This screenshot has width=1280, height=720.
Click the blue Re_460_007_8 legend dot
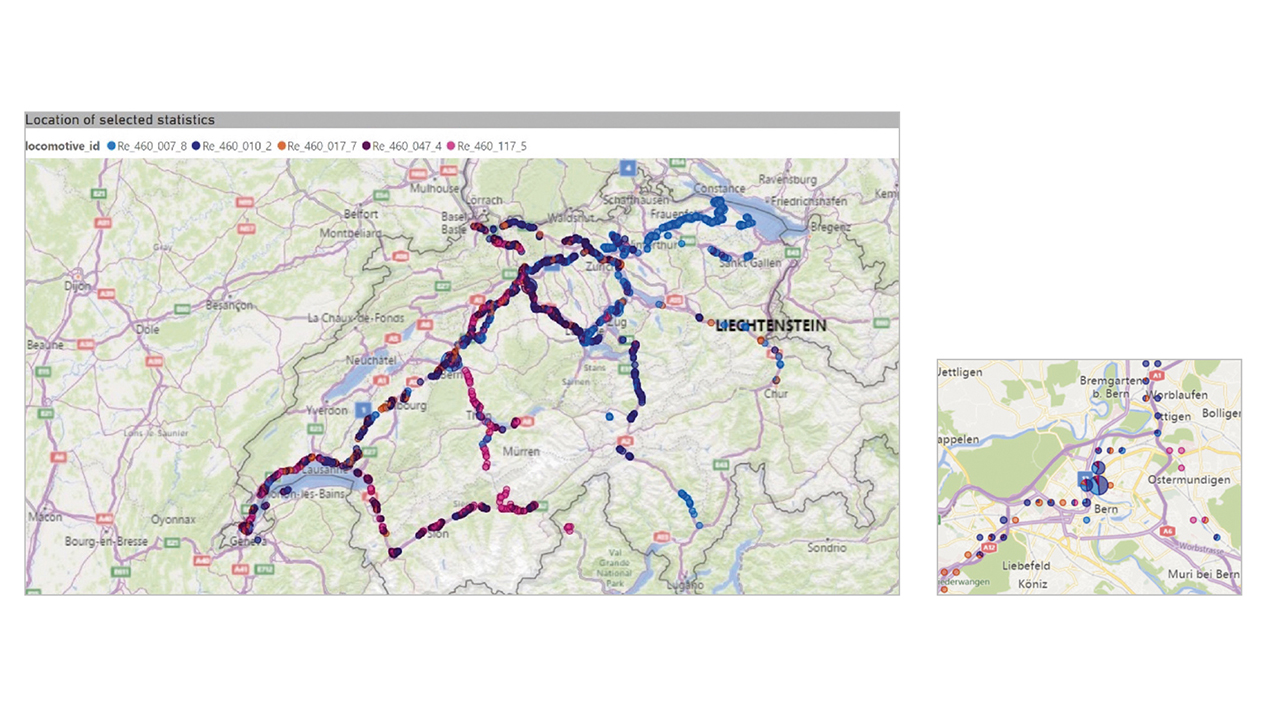(111, 146)
